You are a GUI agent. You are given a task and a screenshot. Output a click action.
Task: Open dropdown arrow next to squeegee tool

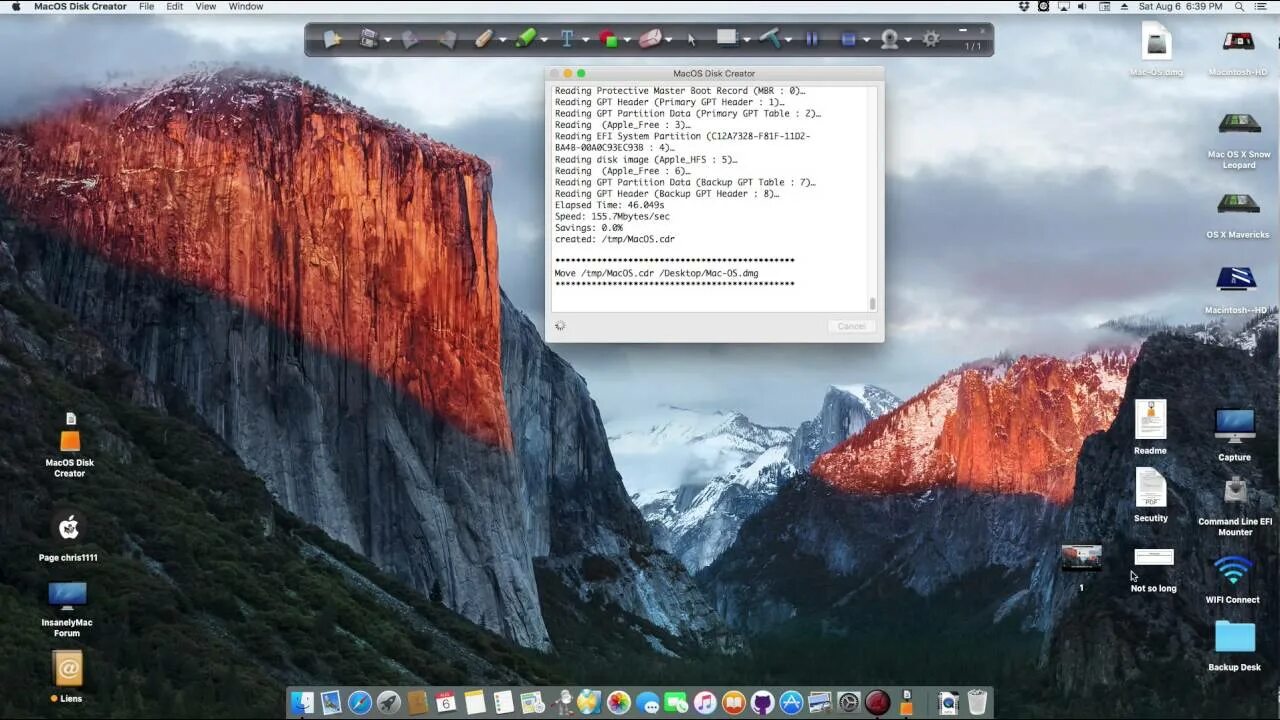(x=788, y=41)
